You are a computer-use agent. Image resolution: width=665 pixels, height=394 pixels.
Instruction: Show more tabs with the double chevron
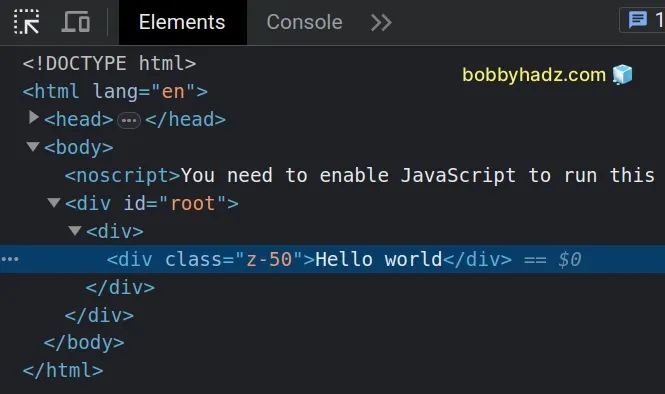pyautogui.click(x=381, y=22)
